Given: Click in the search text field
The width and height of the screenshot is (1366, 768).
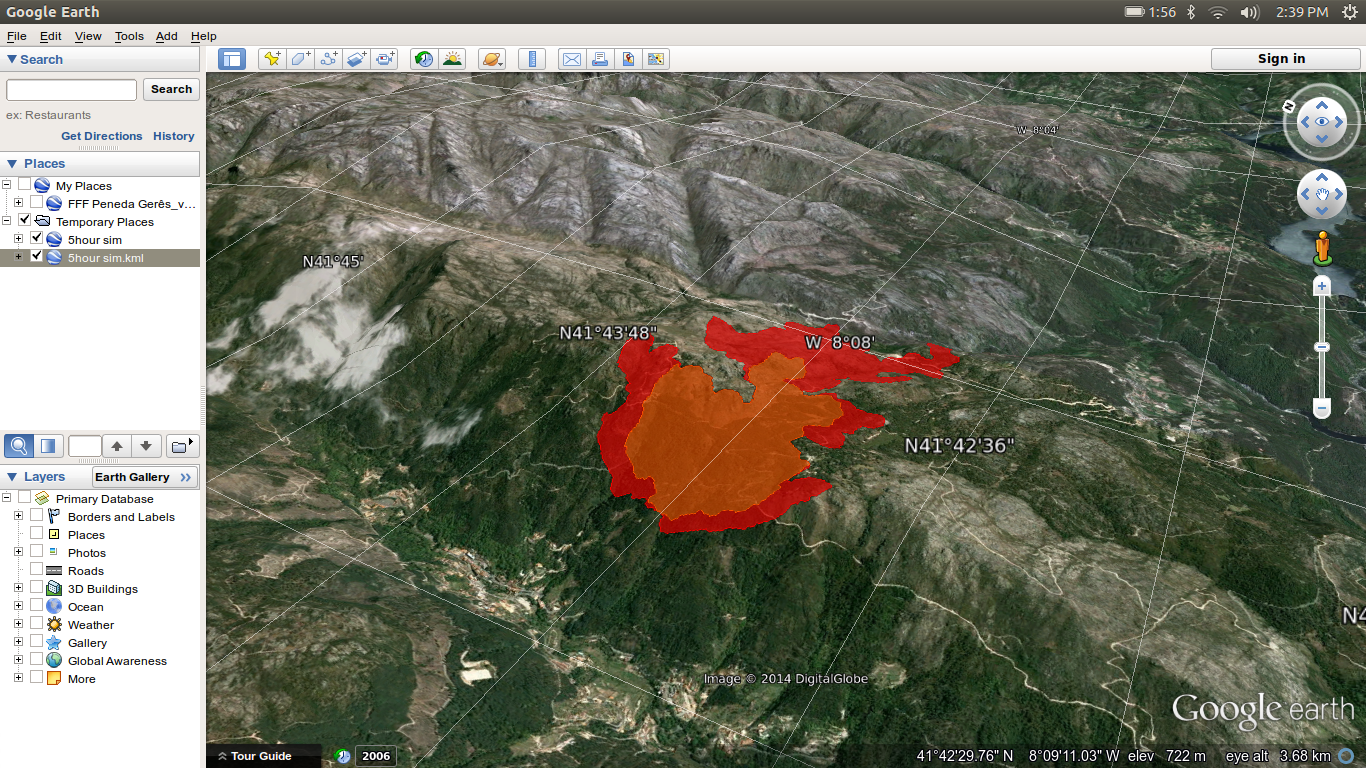Looking at the screenshot, I should click(71, 90).
